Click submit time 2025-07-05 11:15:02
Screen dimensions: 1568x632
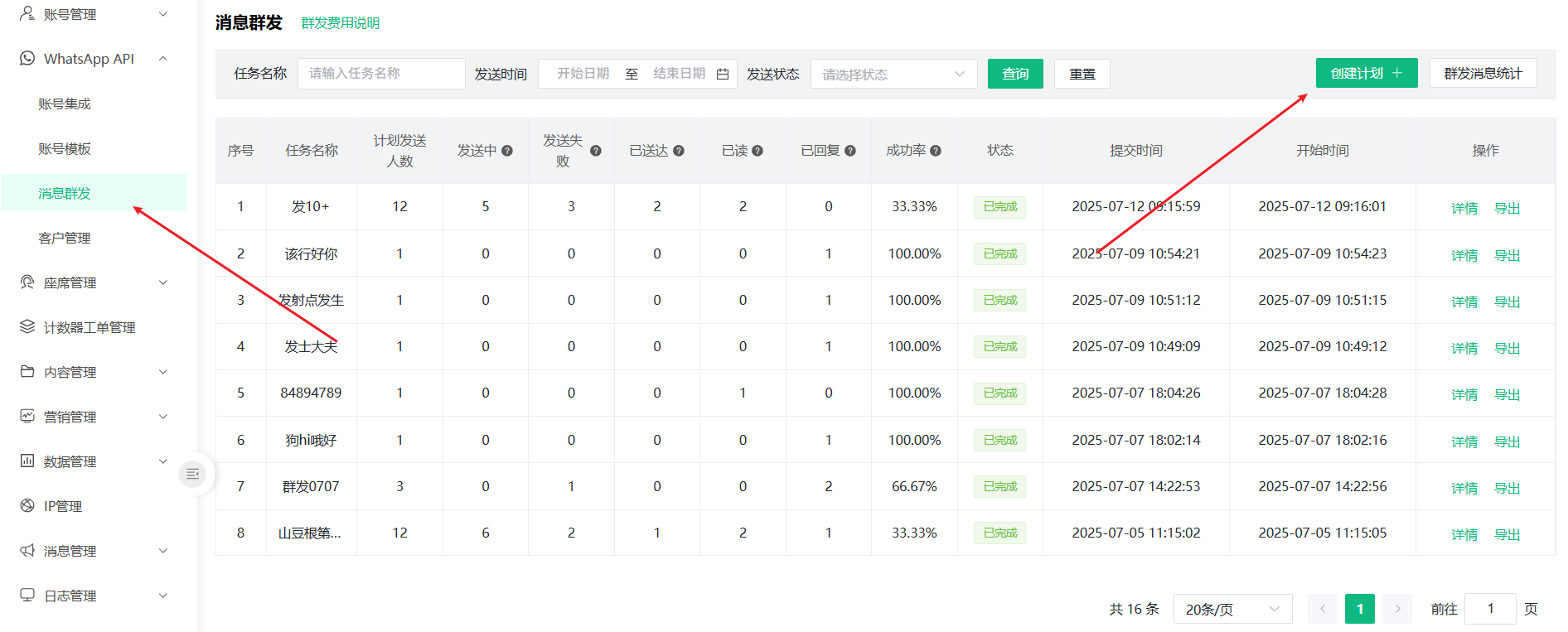coord(1136,533)
